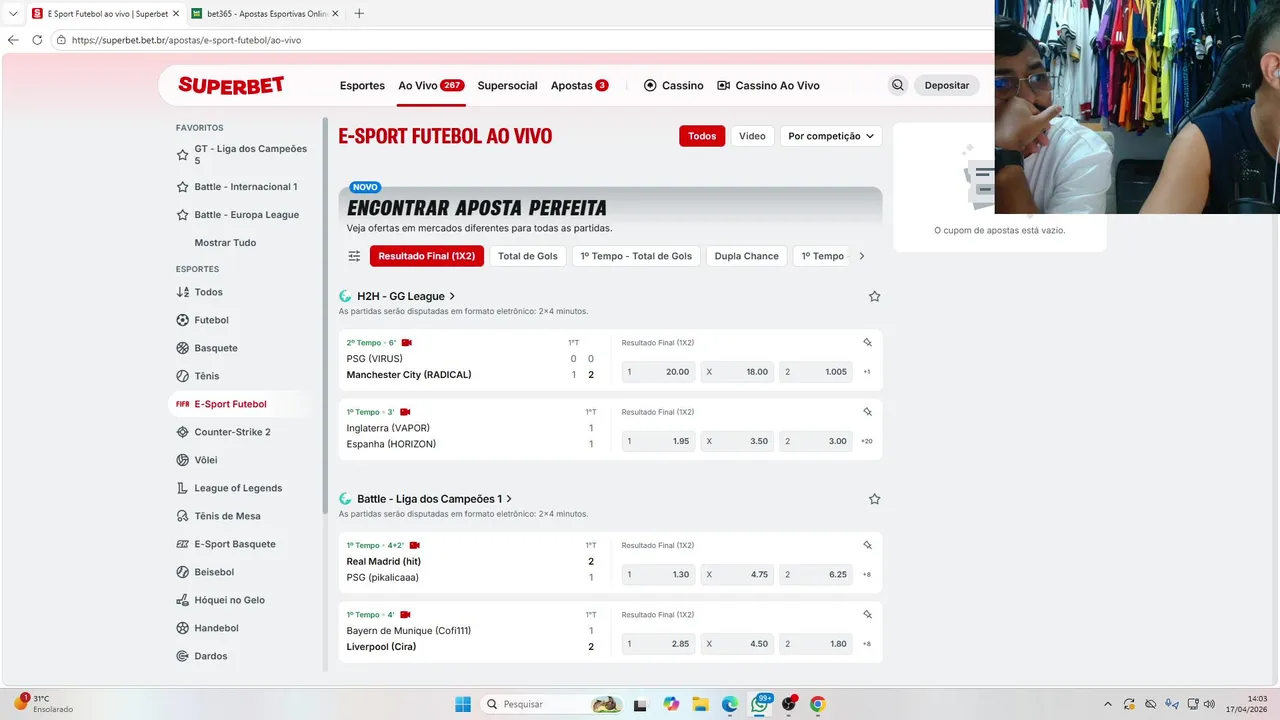1280x720 pixels.
Task: Select the Vídeo filter button
Action: tap(752, 136)
